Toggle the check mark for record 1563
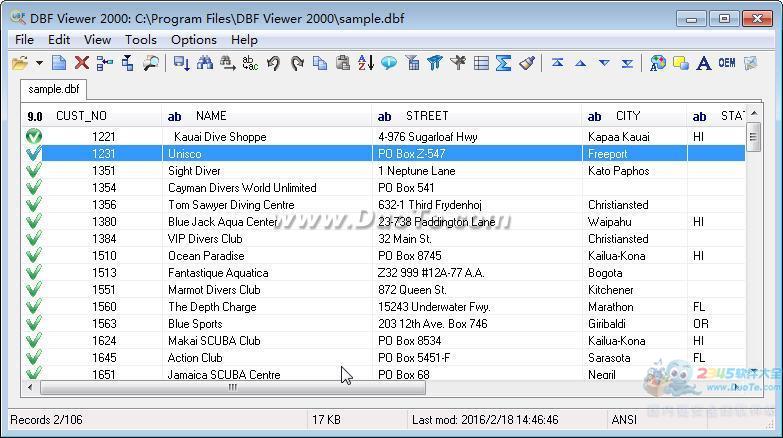The width and height of the screenshot is (783, 438). tap(33, 323)
